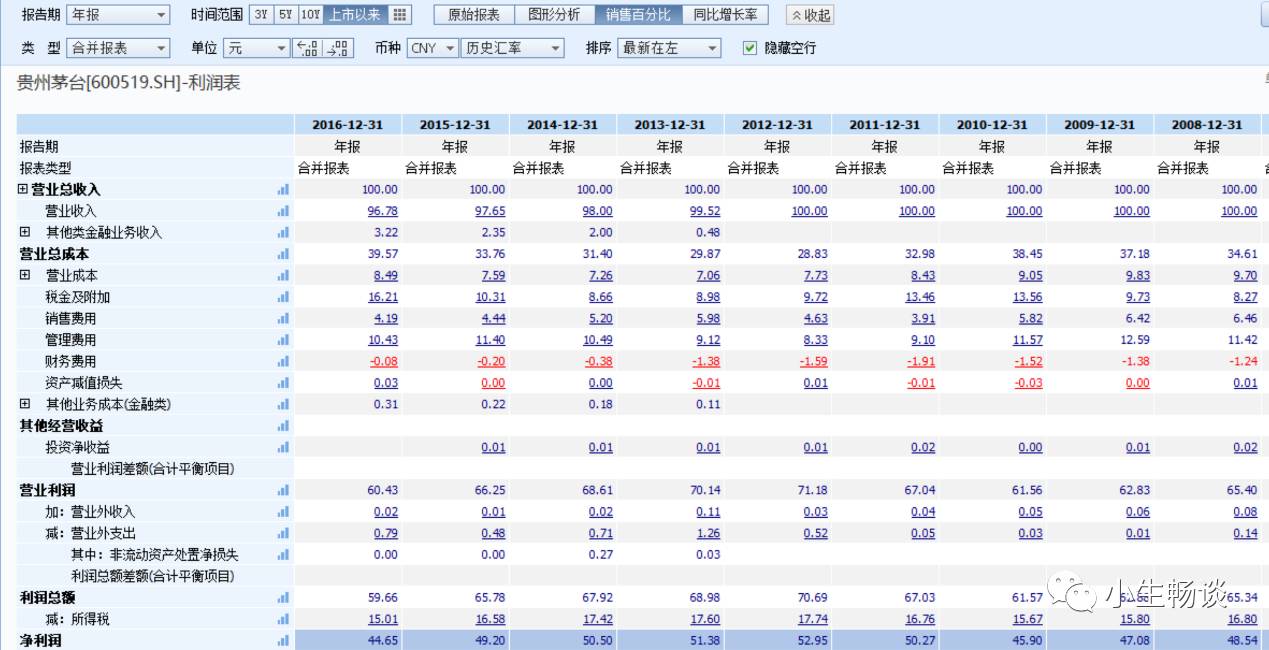This screenshot has height=650, width=1269.
Task: Select the 净利润 row label
Action: (40, 641)
